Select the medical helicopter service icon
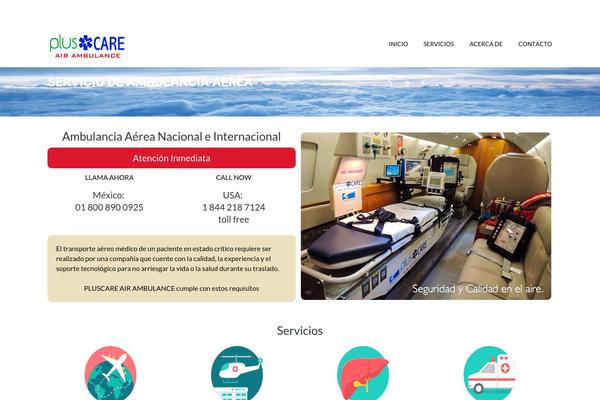Screen dimensions: 600x400 (236, 373)
